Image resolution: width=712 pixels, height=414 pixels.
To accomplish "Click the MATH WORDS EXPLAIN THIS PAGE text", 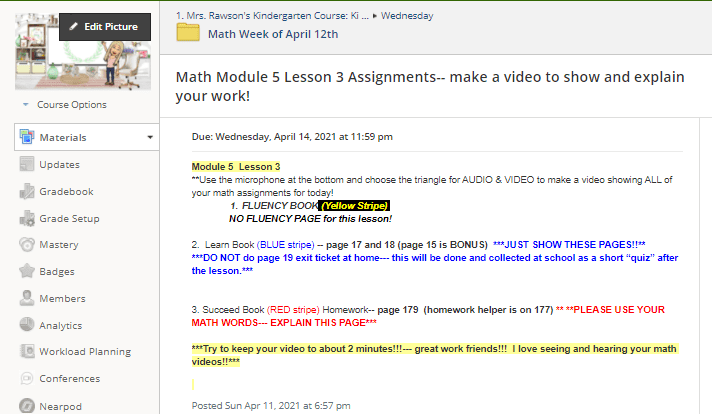I will tap(284, 323).
